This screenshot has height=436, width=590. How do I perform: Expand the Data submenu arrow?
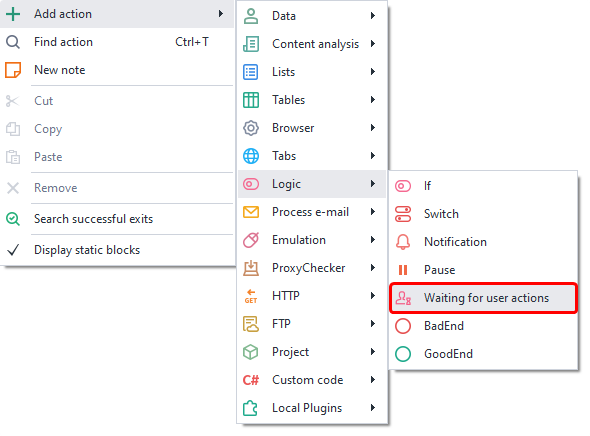(x=373, y=15)
